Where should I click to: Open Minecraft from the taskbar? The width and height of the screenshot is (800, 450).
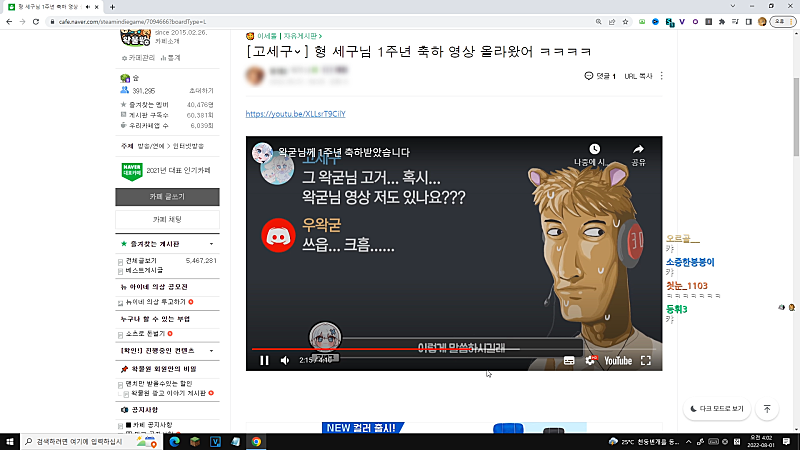[195, 441]
